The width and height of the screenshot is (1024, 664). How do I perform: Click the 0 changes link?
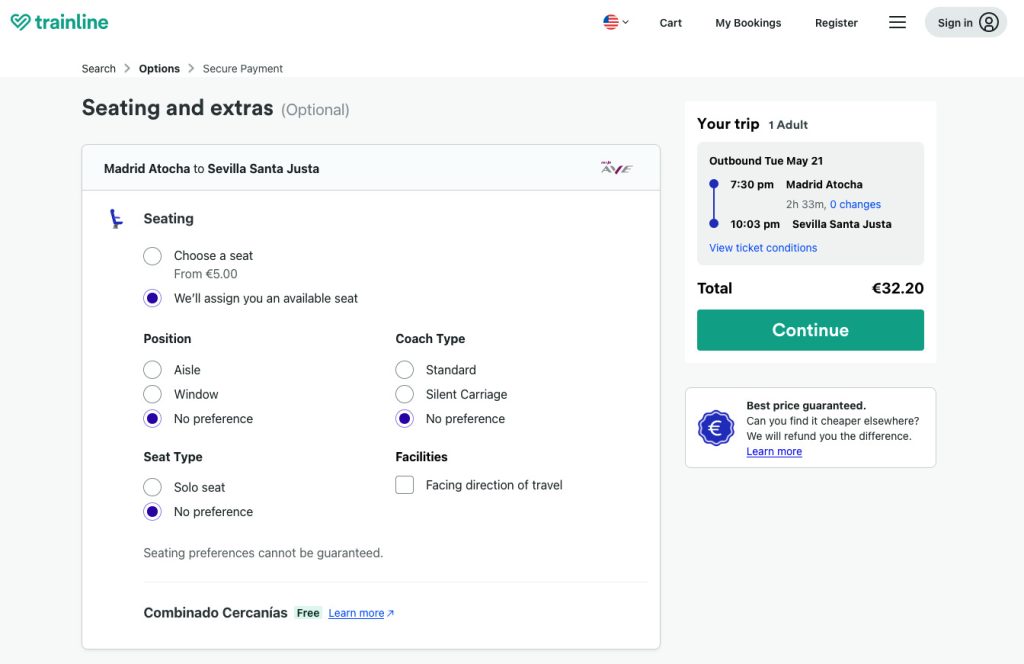pyautogui.click(x=855, y=204)
